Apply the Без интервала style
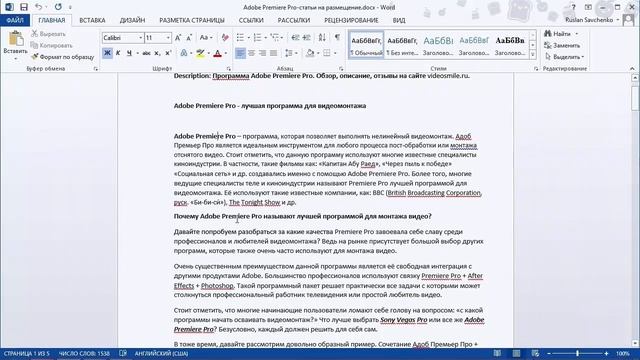This screenshot has width=640, height=360. (x=402, y=45)
